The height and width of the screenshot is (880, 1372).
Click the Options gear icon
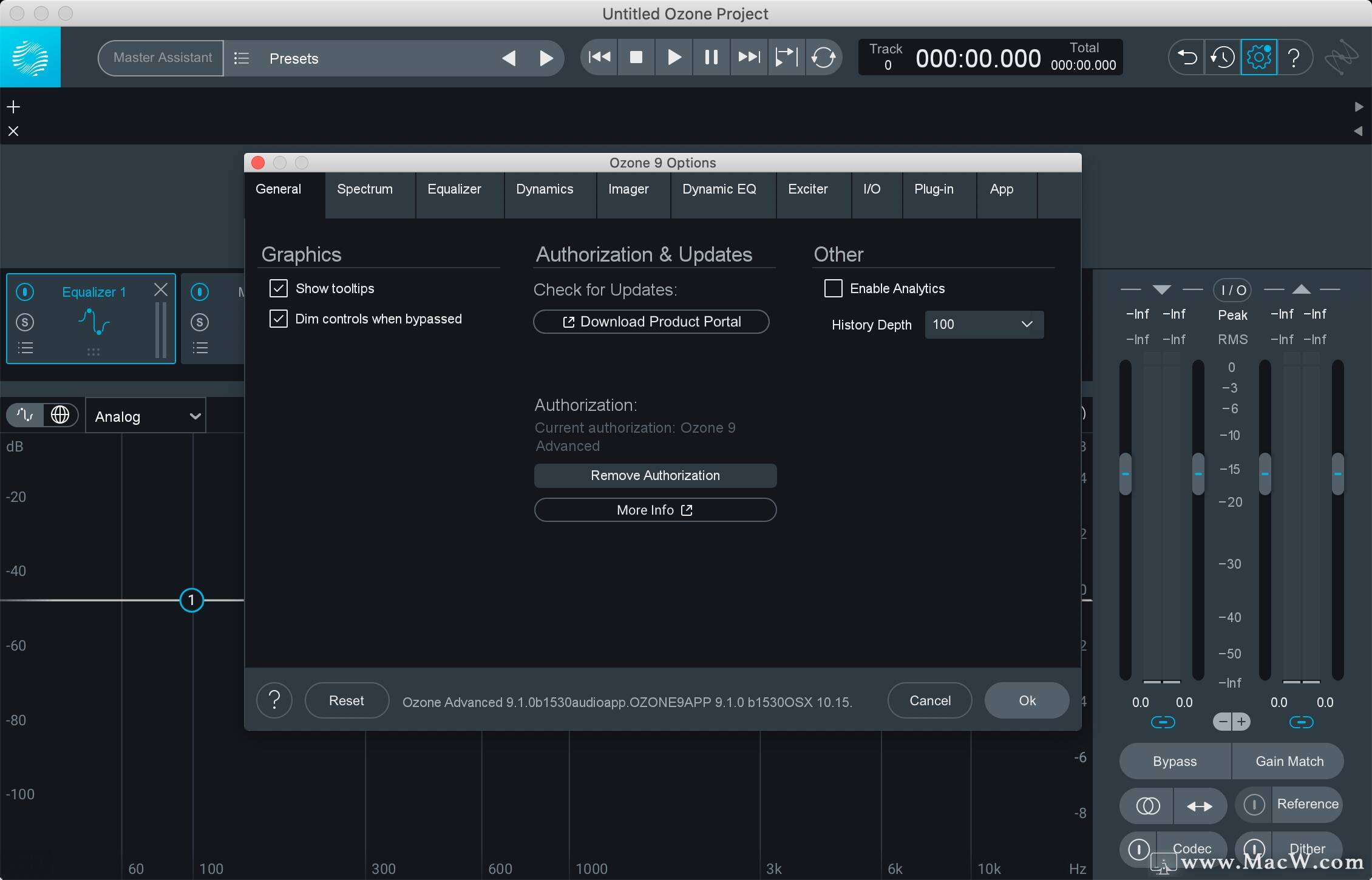coord(1259,58)
